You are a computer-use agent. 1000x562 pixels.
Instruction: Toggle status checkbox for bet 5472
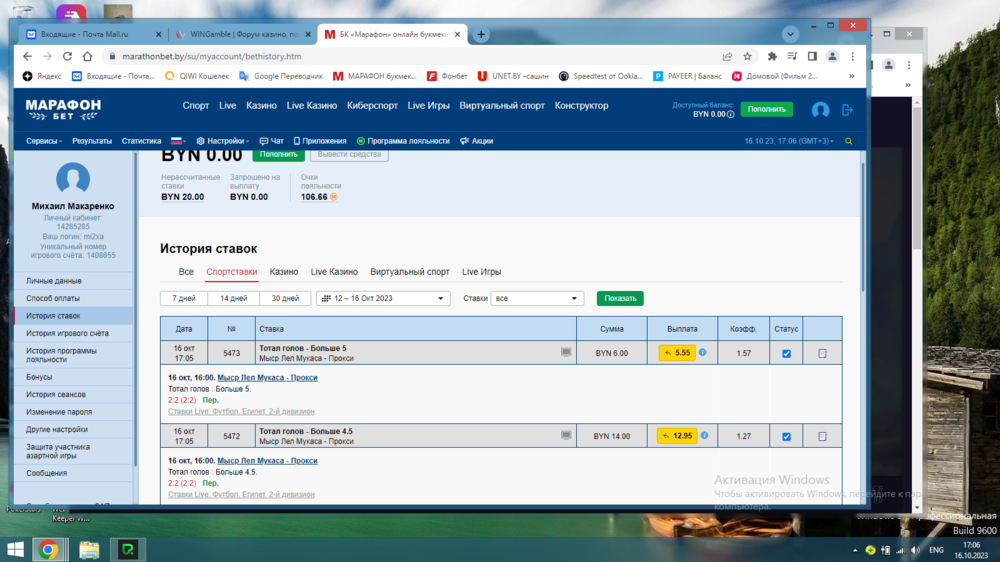pos(786,436)
